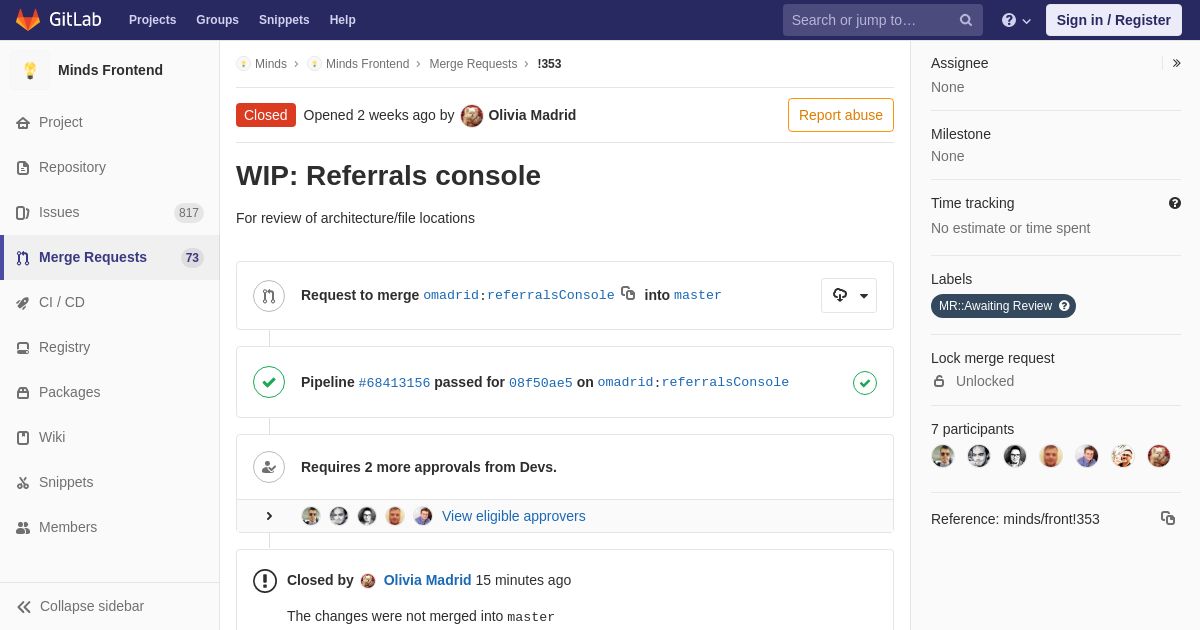The image size is (1200, 630).
Task: Click the Report abuse button
Action: (840, 115)
